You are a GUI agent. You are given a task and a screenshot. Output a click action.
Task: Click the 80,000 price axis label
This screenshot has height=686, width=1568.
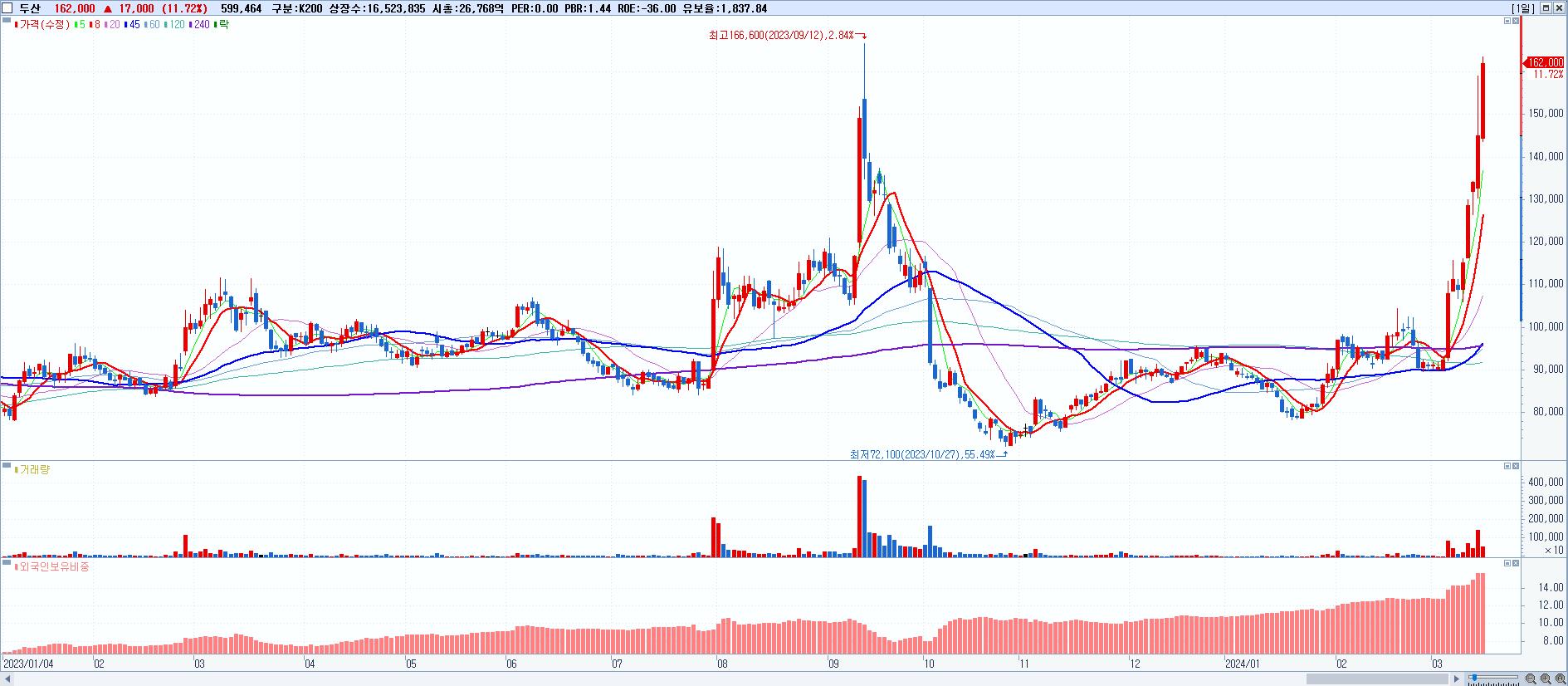click(x=1550, y=411)
